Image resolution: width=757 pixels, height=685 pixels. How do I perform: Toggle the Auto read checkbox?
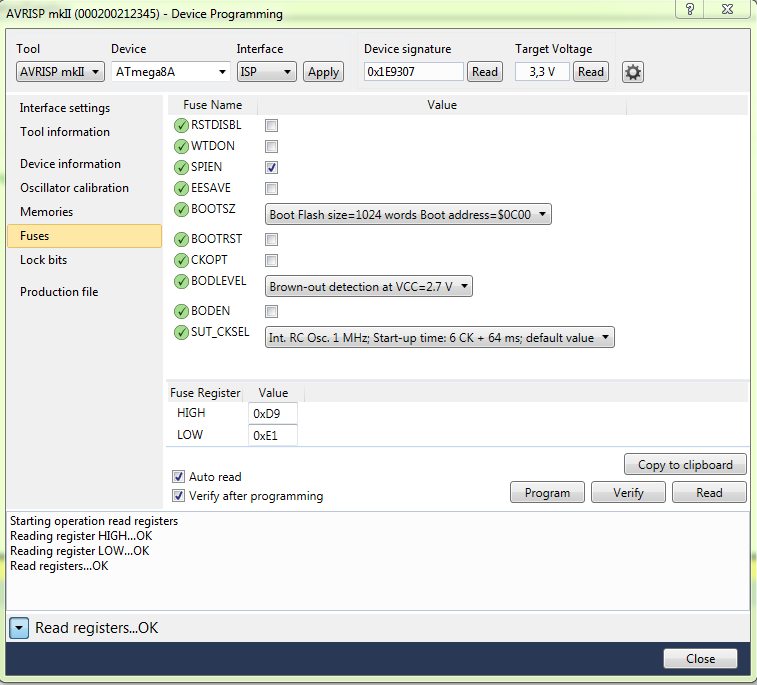178,477
